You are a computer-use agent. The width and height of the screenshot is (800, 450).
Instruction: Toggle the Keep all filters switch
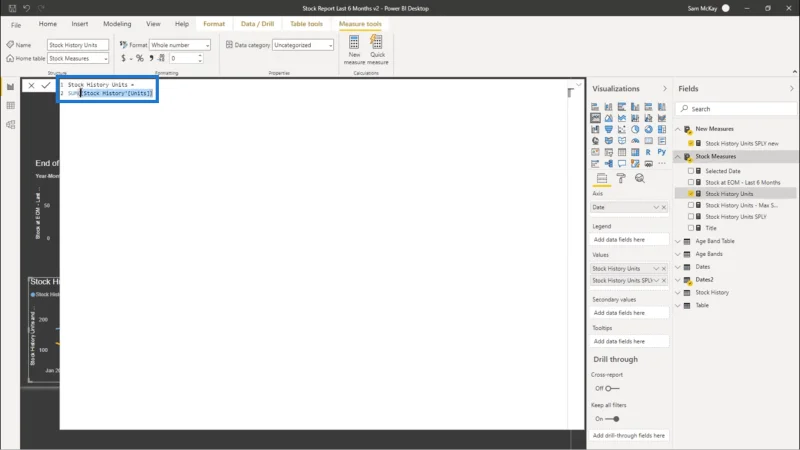612,419
